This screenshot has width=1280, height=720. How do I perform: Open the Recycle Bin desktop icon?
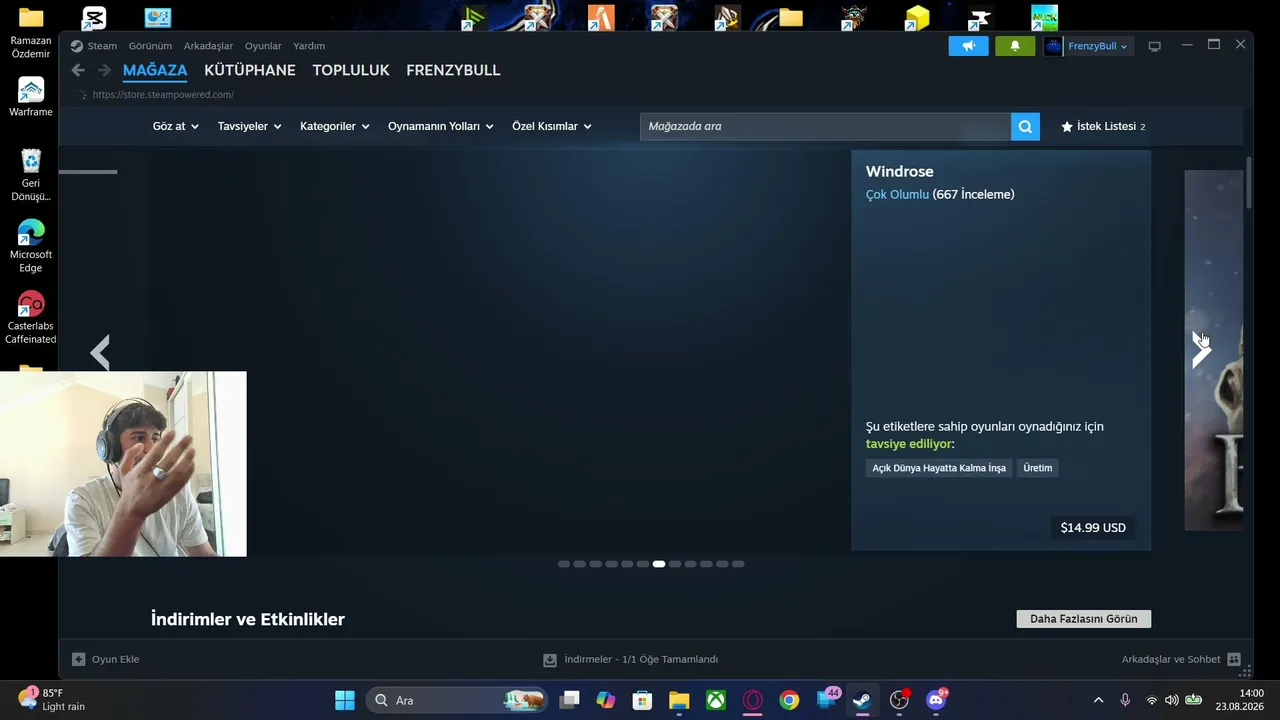(x=31, y=175)
